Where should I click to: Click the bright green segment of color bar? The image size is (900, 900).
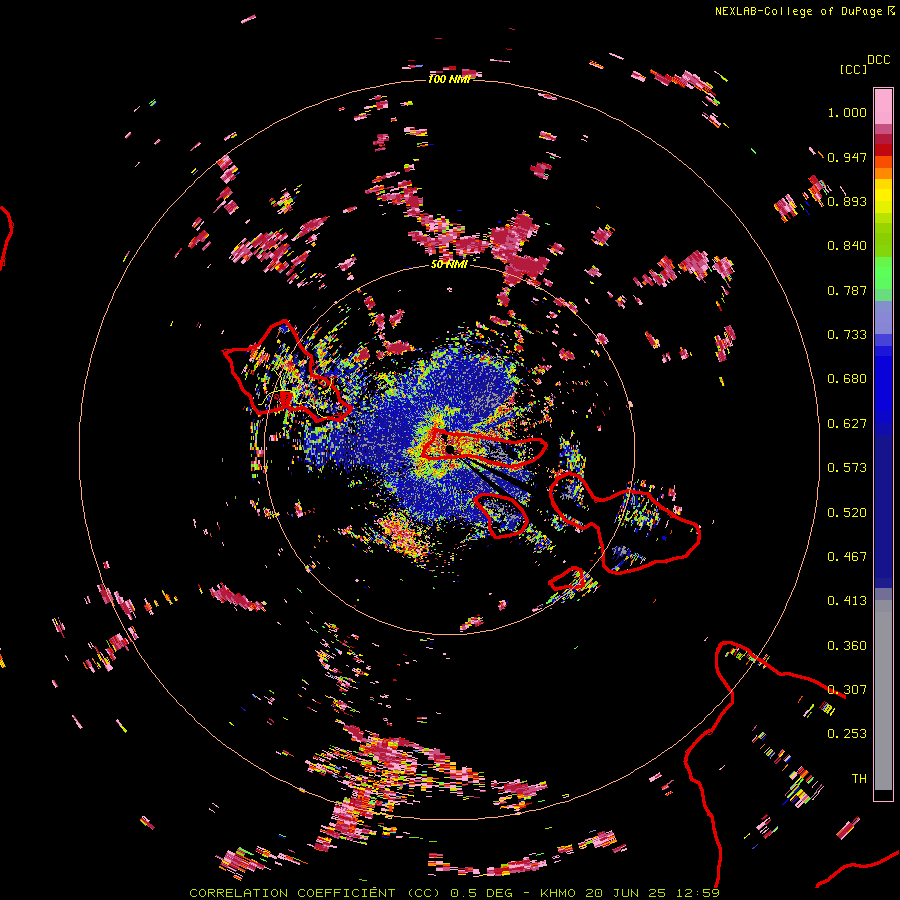[883, 273]
